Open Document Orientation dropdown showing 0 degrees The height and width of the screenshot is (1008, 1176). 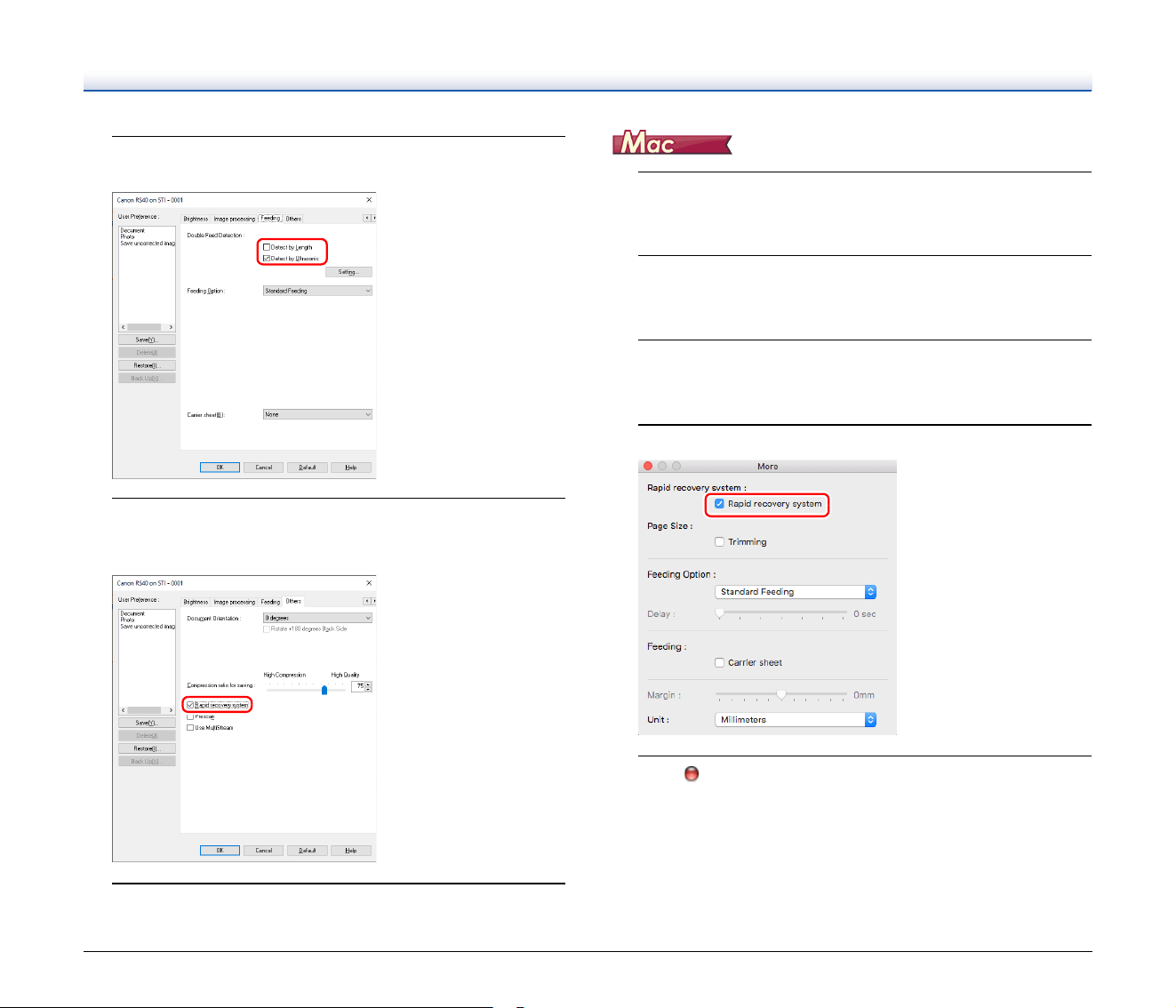click(x=317, y=618)
